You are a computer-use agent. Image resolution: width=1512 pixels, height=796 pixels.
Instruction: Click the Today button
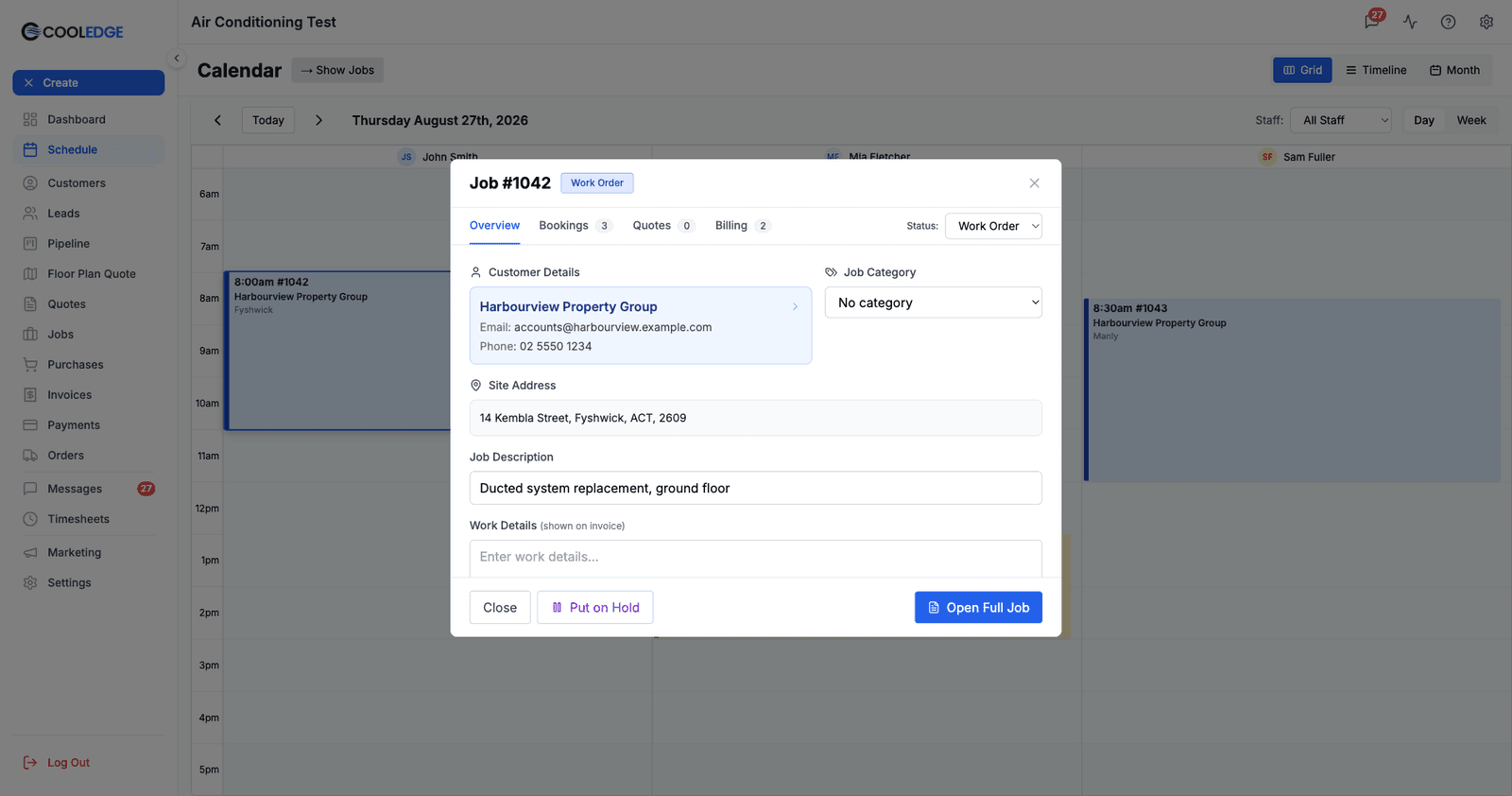(268, 120)
